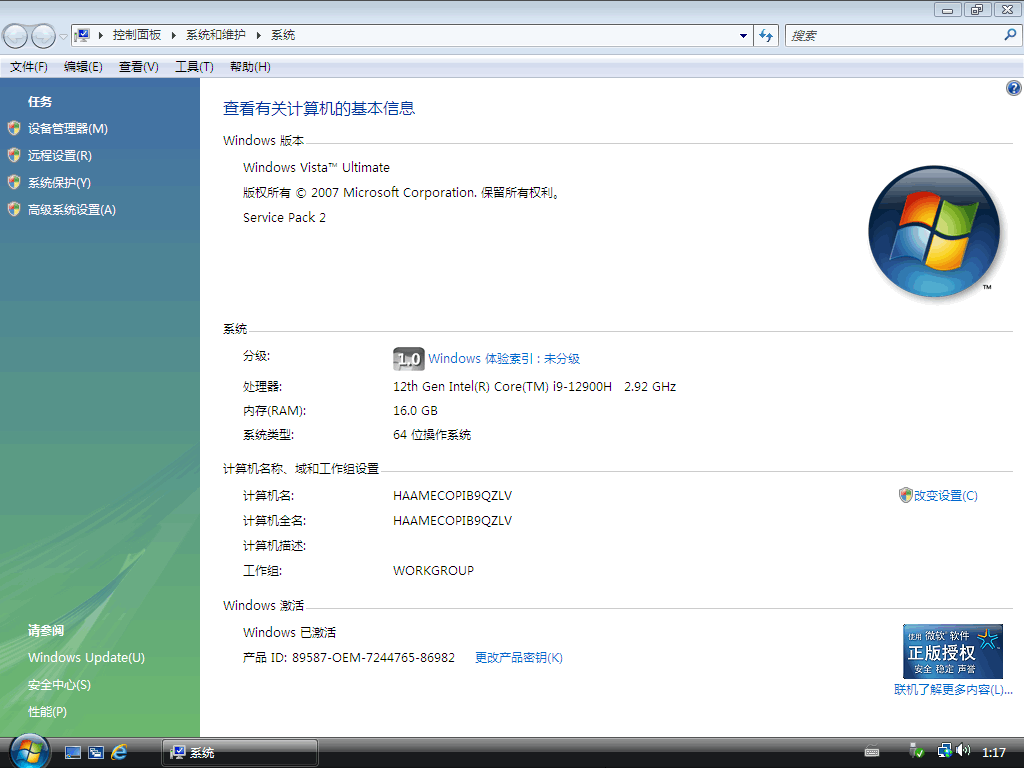
Task: Open 安全中心(S) link
Action: (59, 685)
